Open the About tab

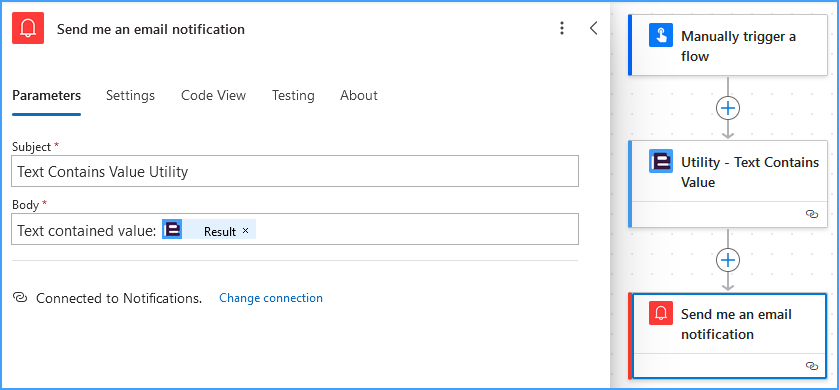coord(359,96)
